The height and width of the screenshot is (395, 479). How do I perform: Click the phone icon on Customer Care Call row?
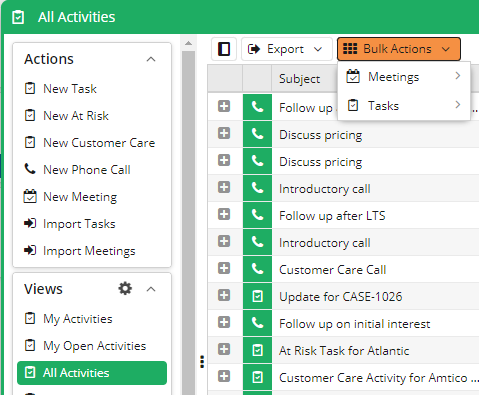257,269
